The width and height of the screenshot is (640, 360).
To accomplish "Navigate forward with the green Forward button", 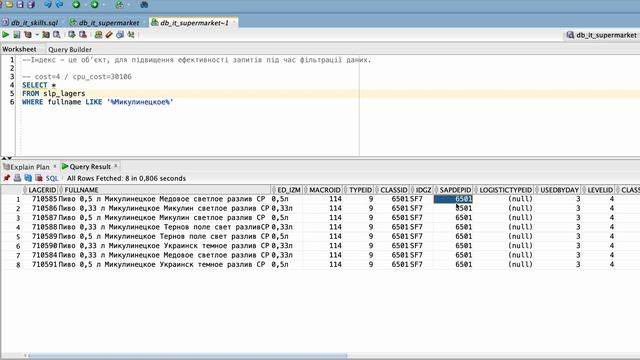I will 94,4.
